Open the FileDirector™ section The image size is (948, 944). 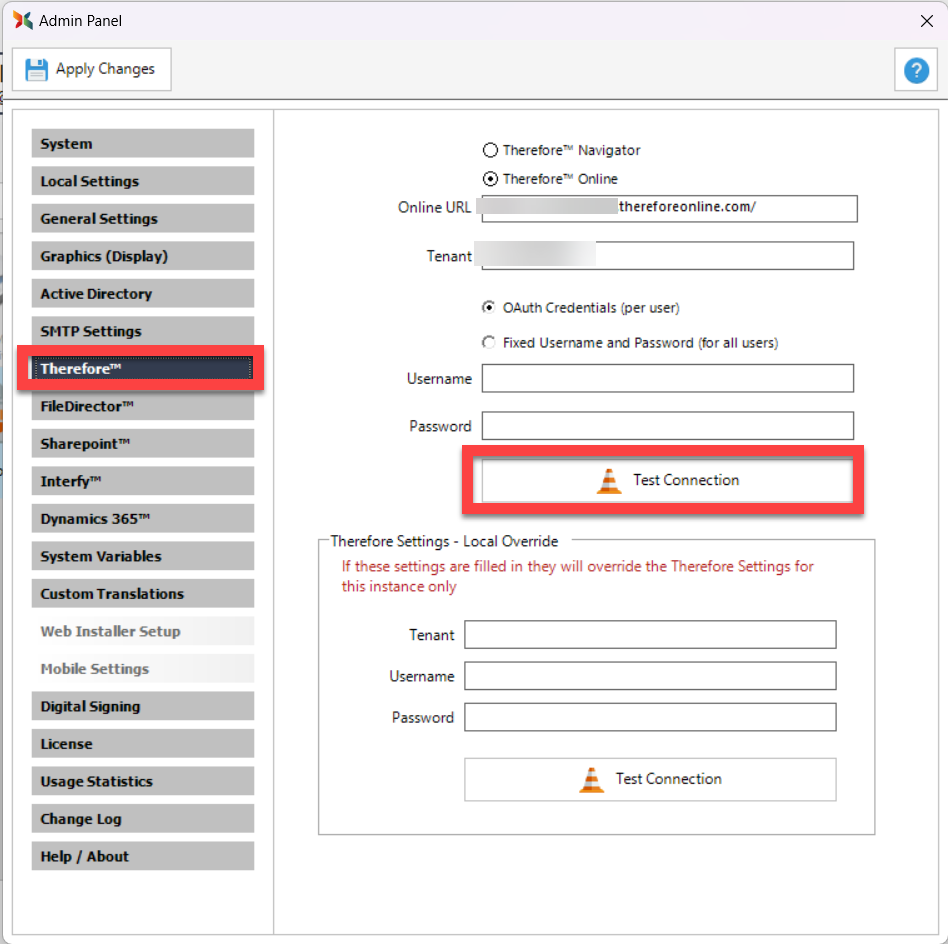(143, 406)
